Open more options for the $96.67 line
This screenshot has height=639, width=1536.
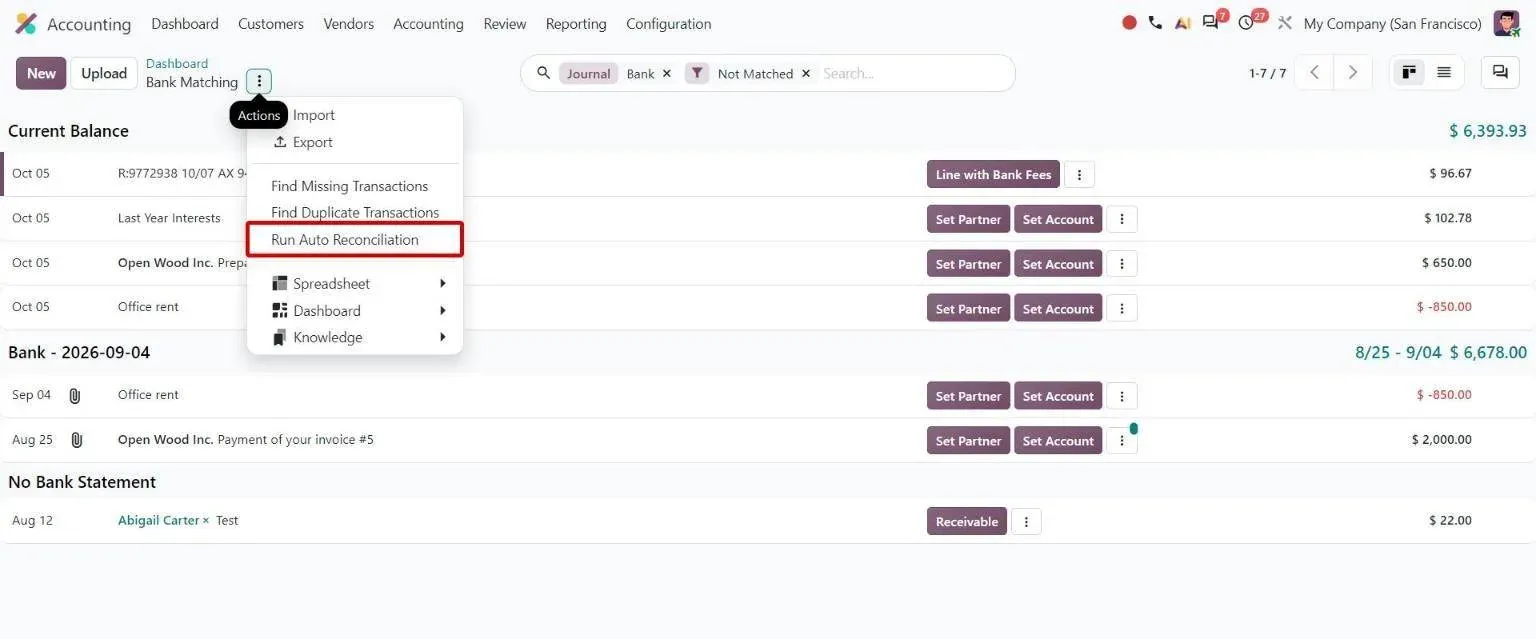1079,174
